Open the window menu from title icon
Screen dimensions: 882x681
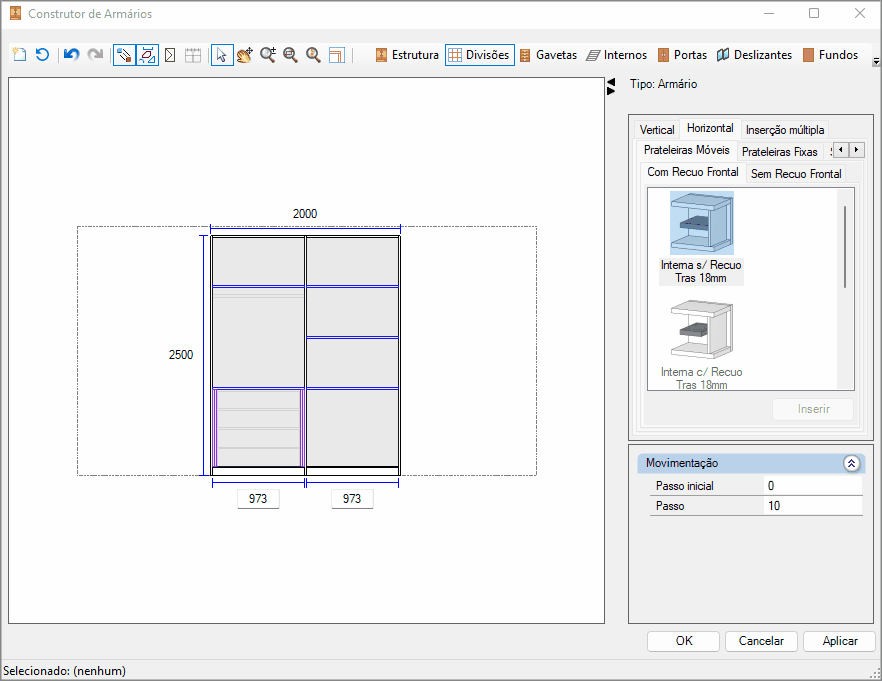click(15, 13)
